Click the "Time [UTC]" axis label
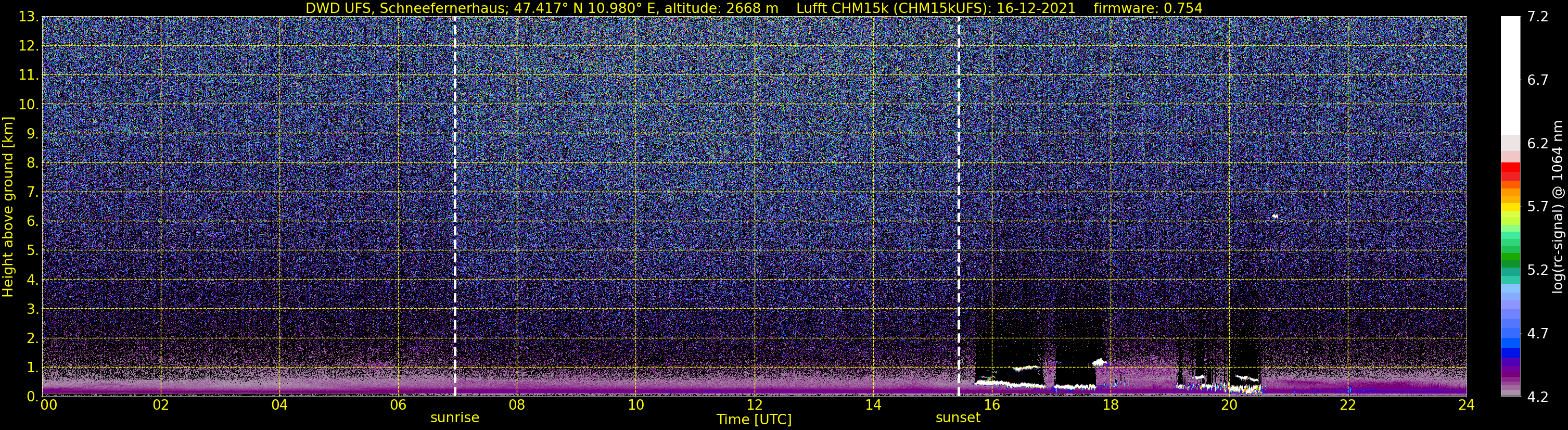 (754, 420)
